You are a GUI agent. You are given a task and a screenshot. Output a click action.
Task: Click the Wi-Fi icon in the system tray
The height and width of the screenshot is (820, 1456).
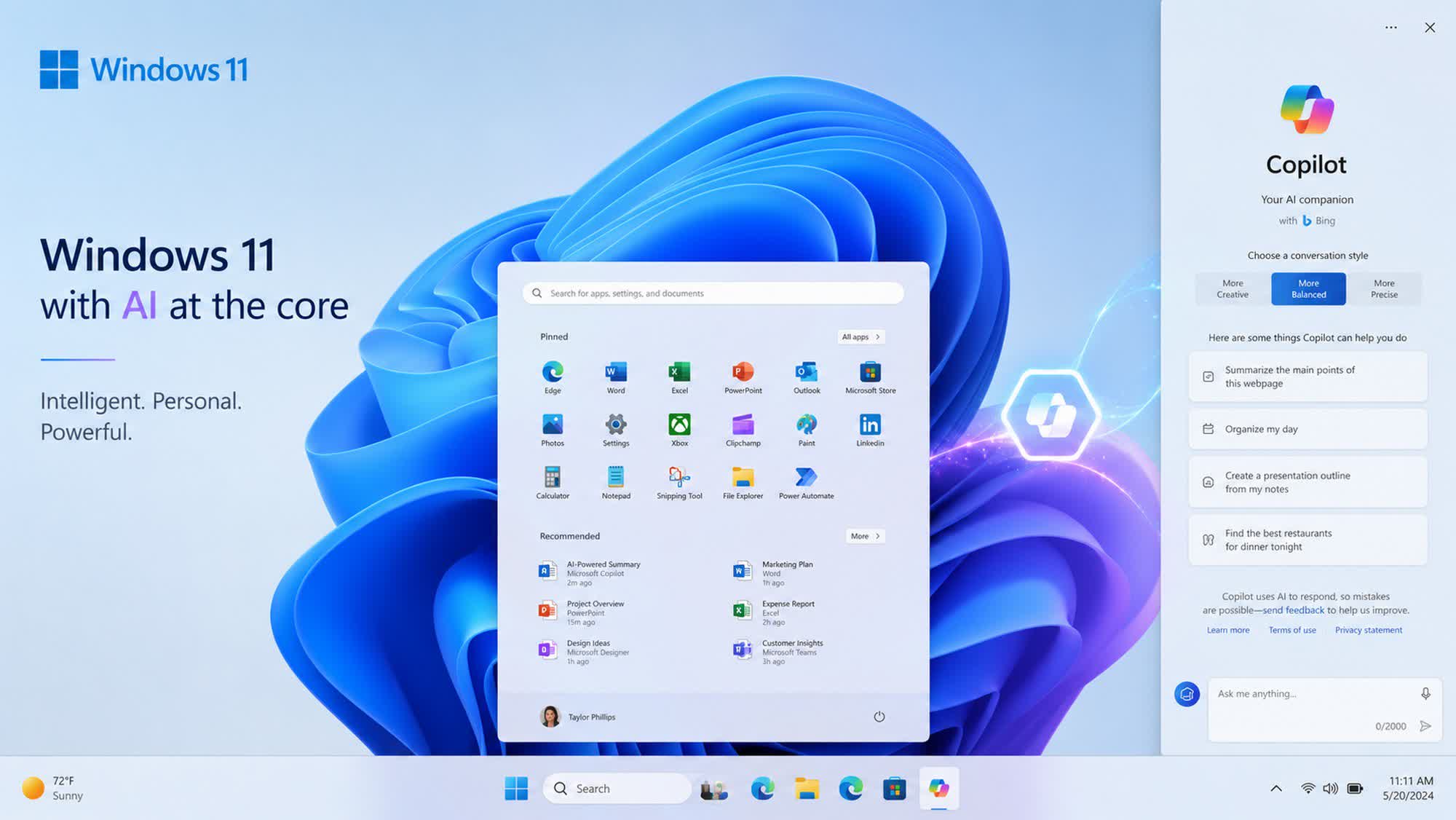1307,788
